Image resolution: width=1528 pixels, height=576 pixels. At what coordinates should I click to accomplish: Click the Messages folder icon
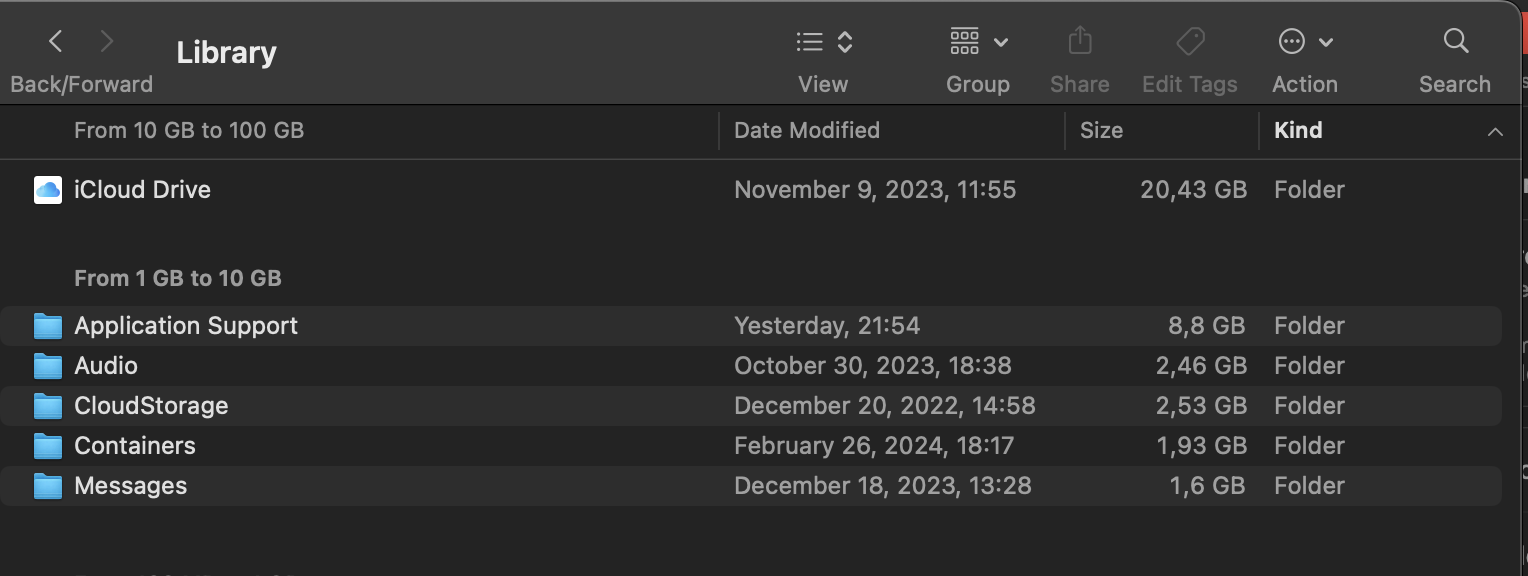pyautogui.click(x=48, y=486)
